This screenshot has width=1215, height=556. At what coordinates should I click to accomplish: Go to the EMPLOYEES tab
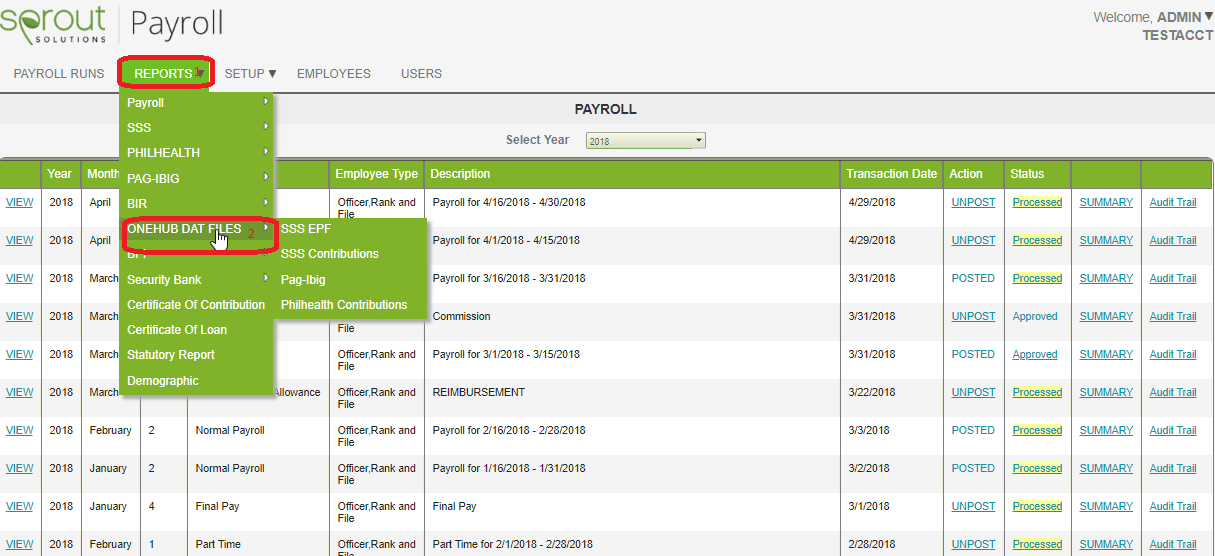click(x=334, y=74)
